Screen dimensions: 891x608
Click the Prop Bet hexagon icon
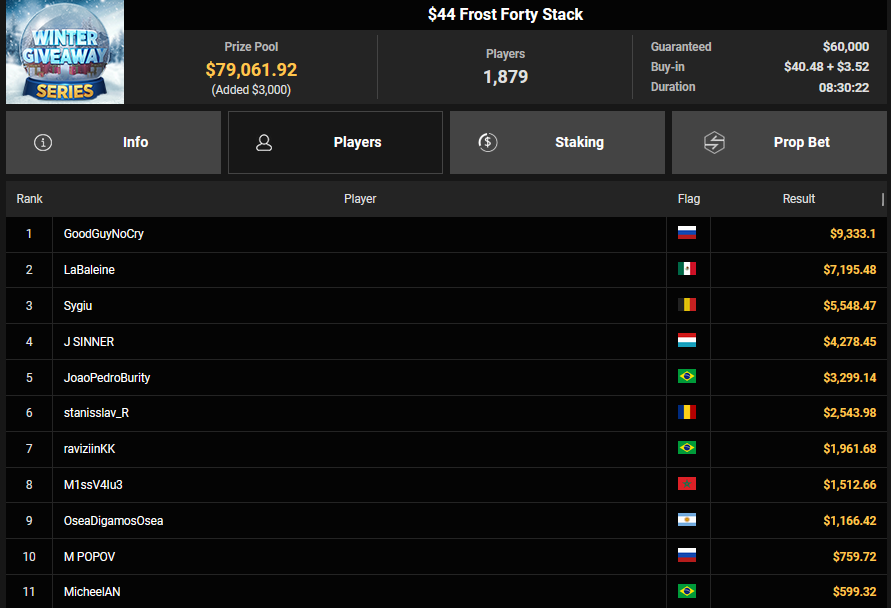[714, 142]
